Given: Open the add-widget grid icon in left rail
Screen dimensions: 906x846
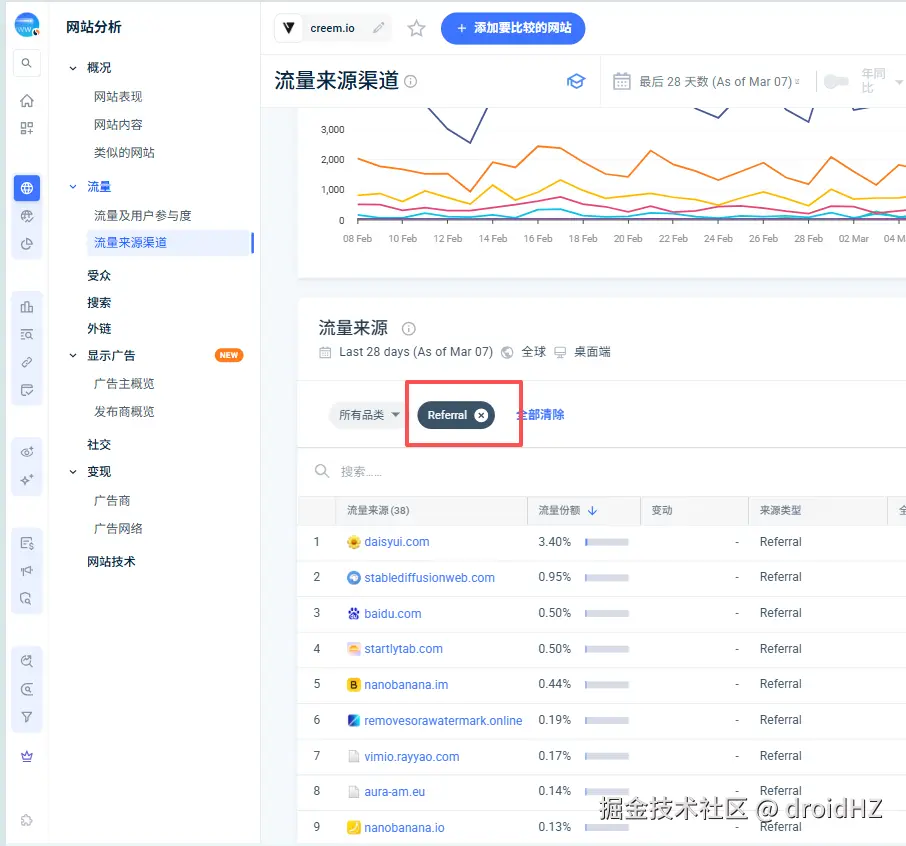Looking at the screenshot, I should (27, 128).
